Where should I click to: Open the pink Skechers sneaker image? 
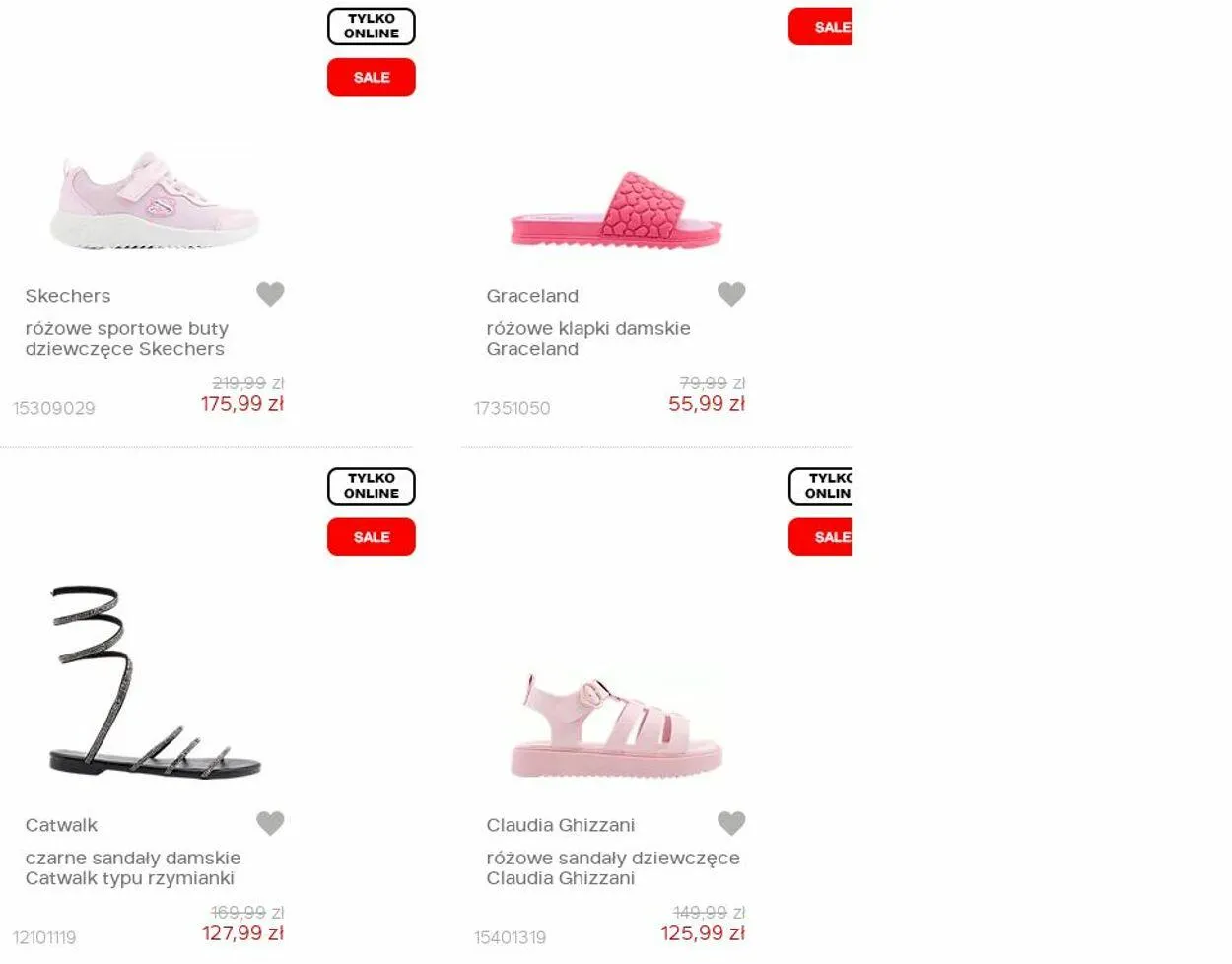[x=155, y=200]
